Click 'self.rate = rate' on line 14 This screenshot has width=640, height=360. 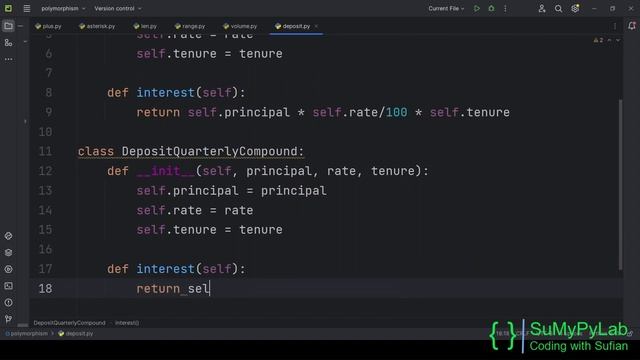[195, 210]
